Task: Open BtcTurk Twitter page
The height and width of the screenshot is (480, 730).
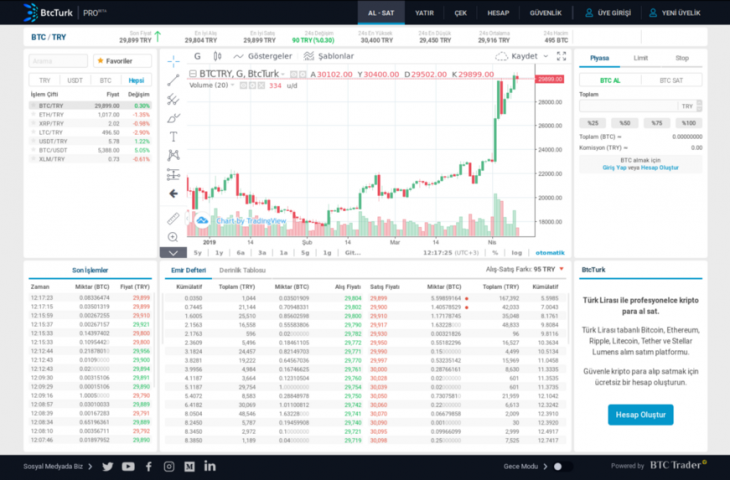Action: coord(108,466)
